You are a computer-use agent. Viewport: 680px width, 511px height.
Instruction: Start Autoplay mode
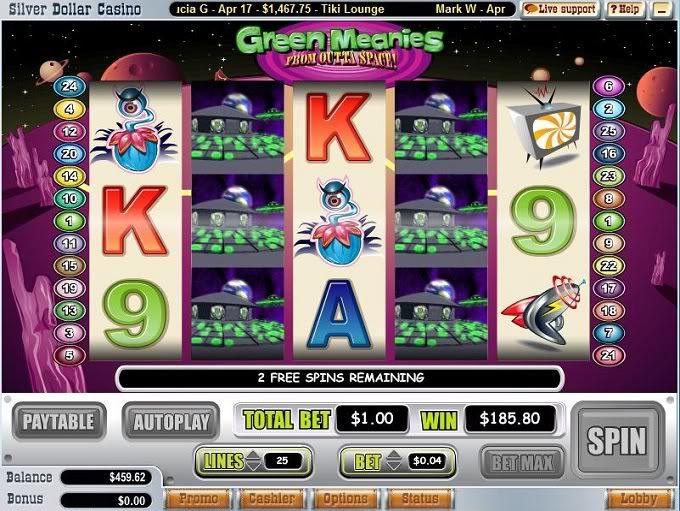point(171,421)
